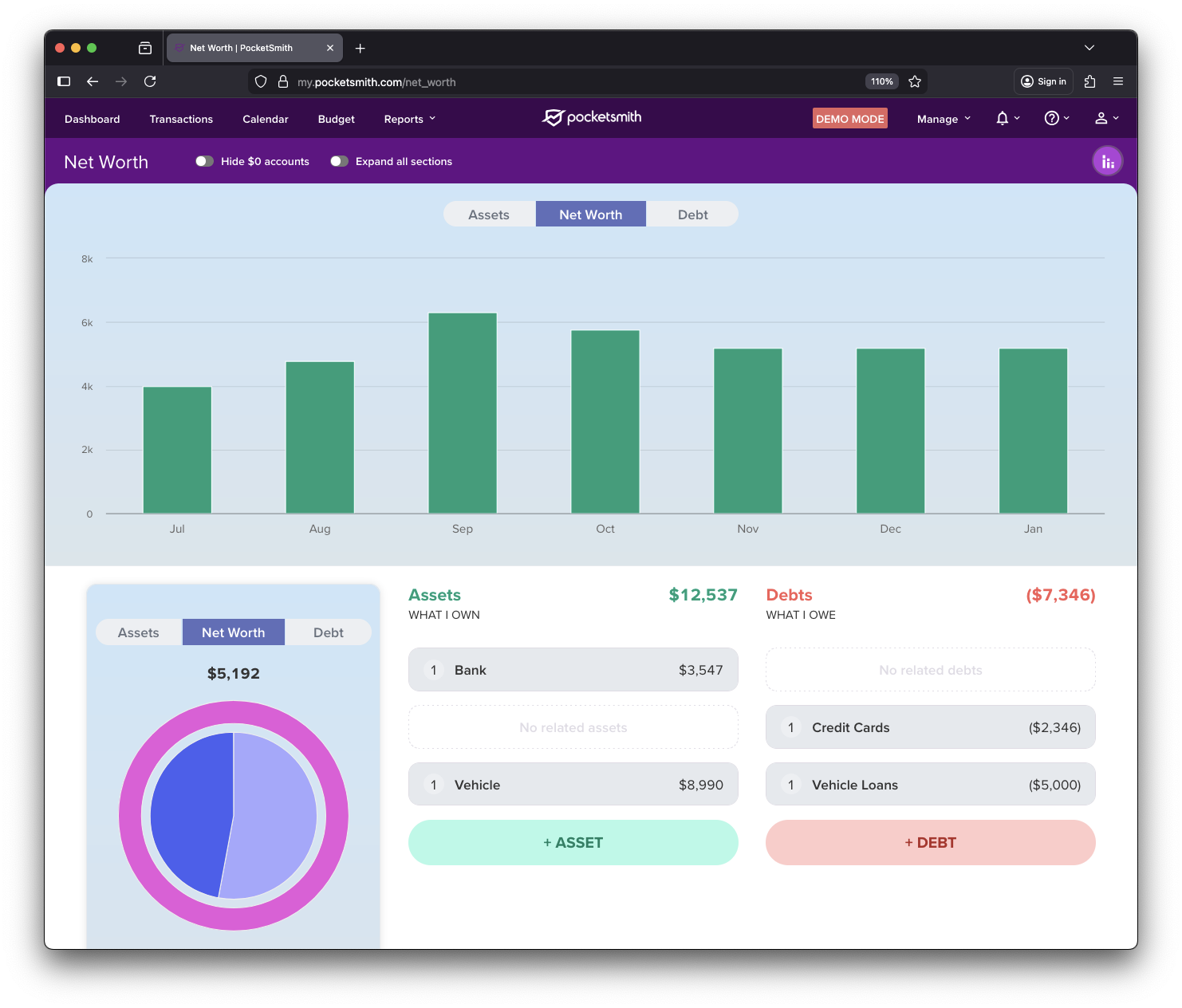Open the notifications bell icon
1182x1008 pixels.
click(x=1003, y=119)
